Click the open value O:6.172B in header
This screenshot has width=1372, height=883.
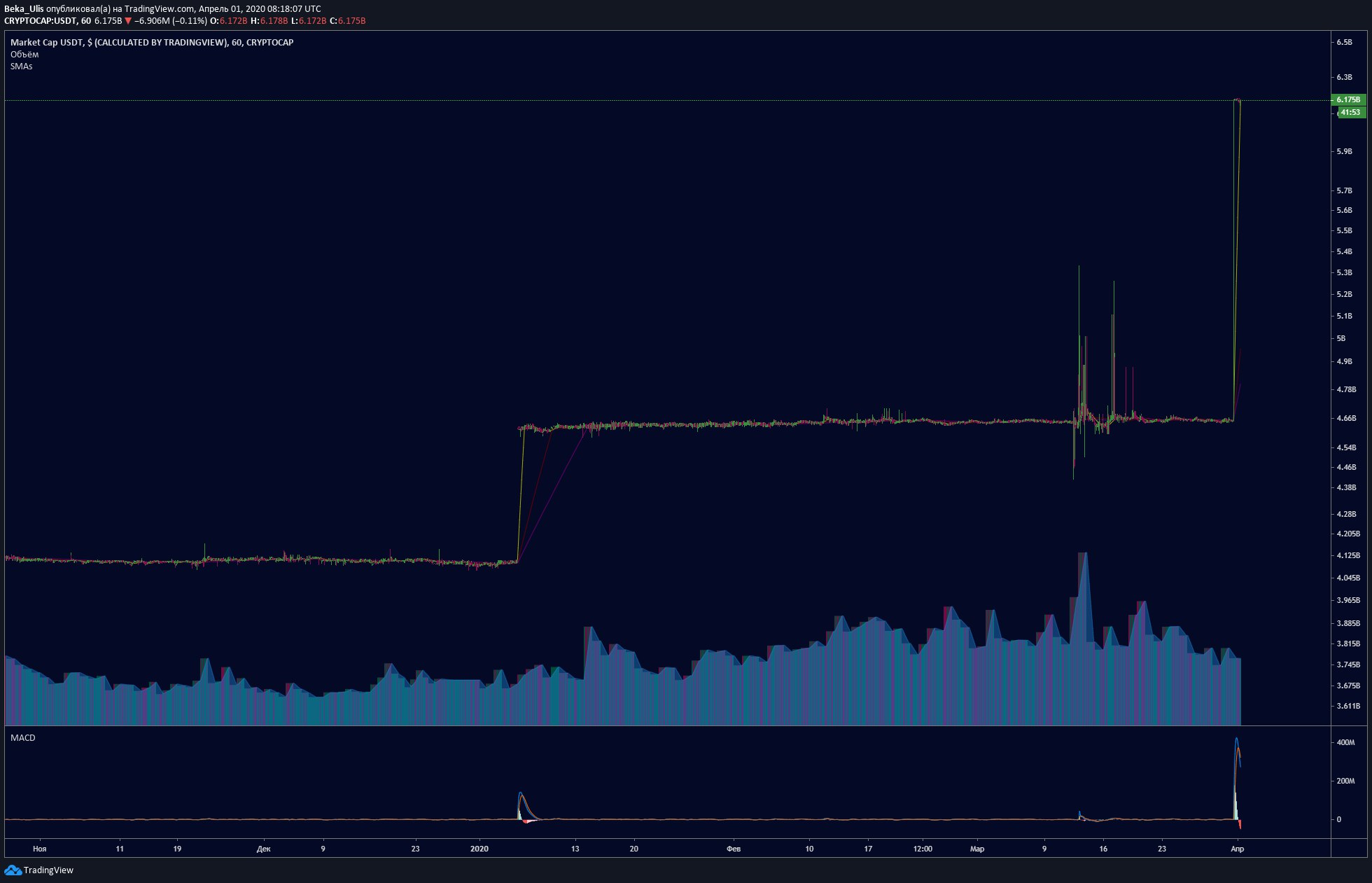(x=228, y=21)
